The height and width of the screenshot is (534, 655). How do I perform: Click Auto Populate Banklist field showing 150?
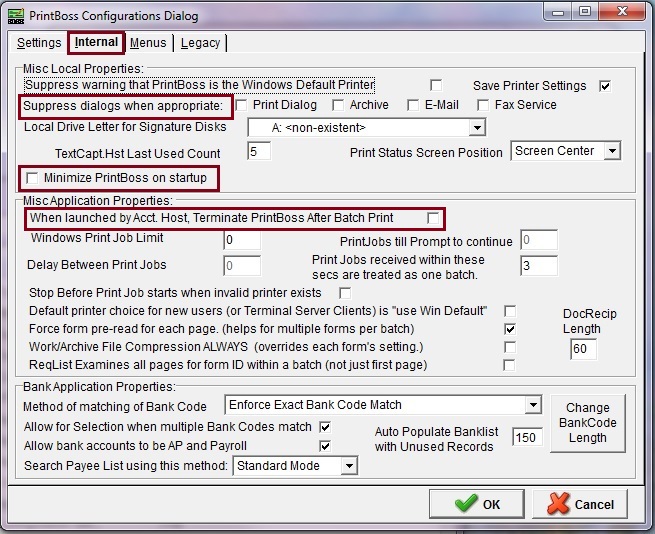[x=527, y=437]
